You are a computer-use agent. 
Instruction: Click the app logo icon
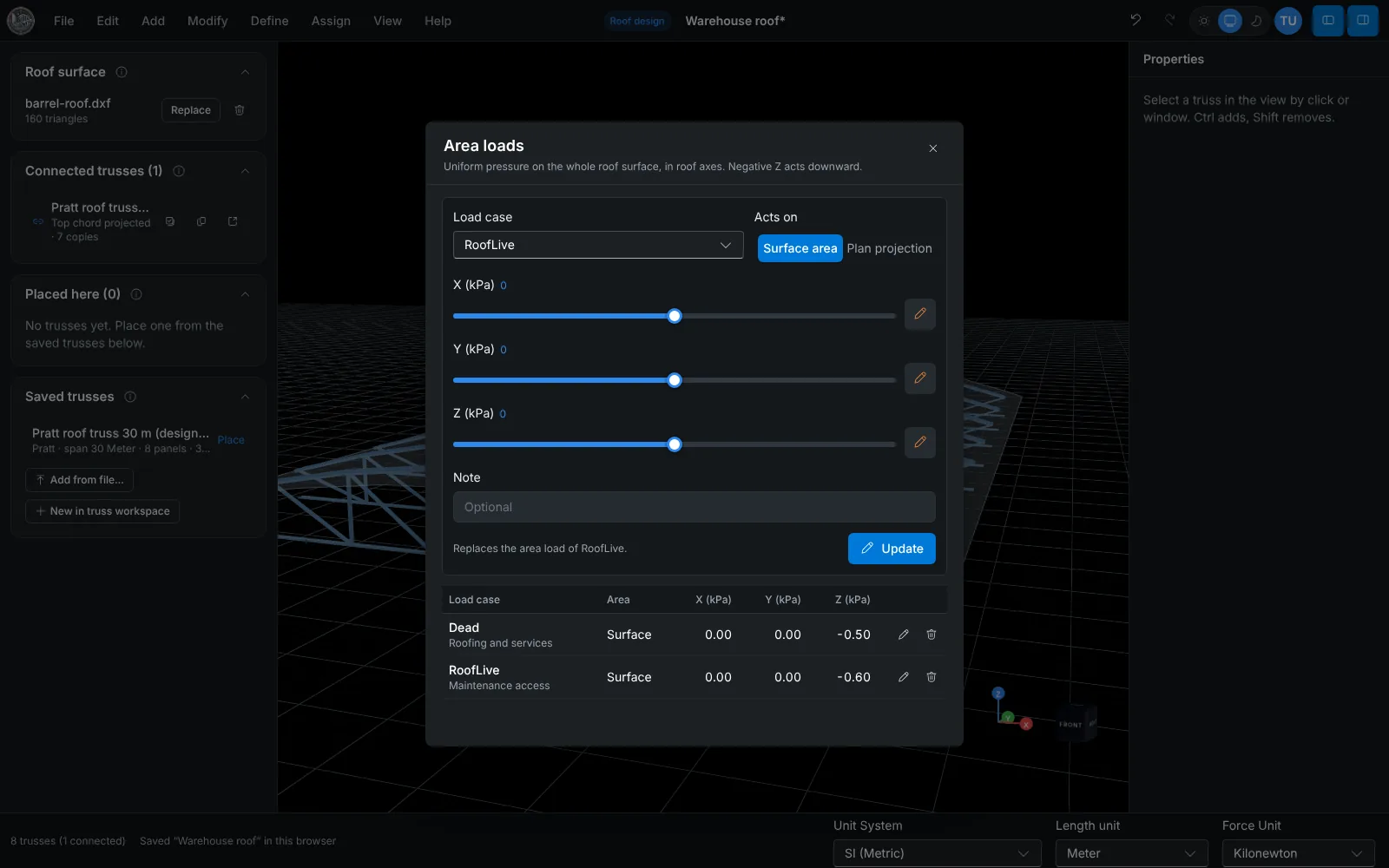tap(21, 21)
